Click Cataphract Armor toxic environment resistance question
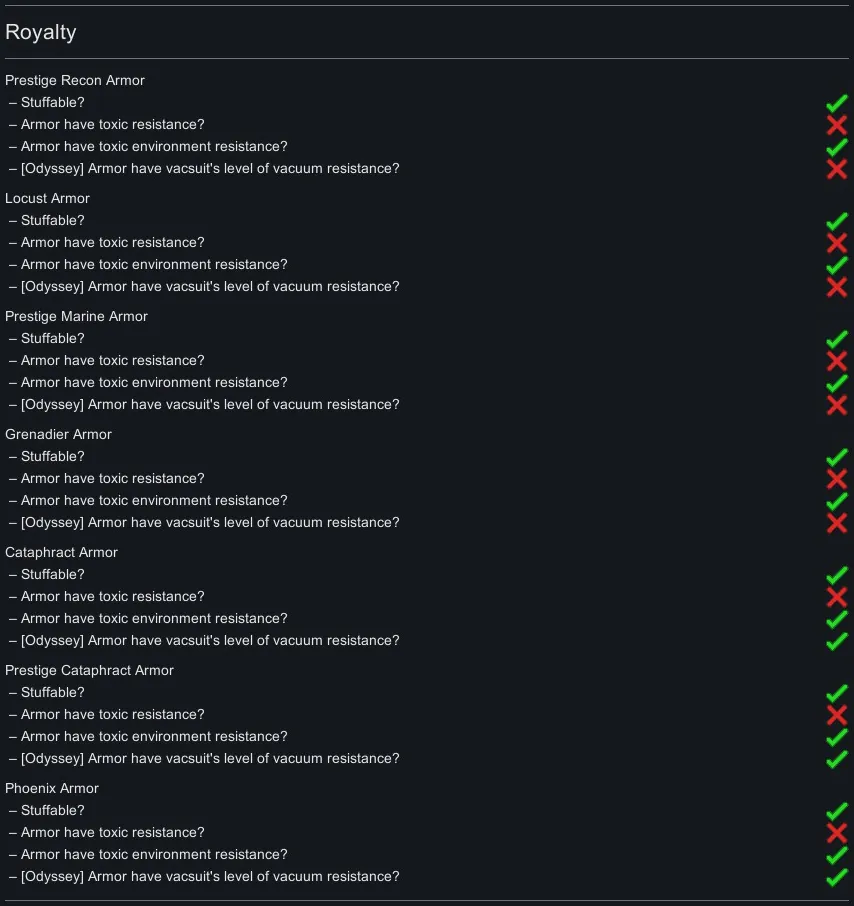The width and height of the screenshot is (854, 906). 154,618
